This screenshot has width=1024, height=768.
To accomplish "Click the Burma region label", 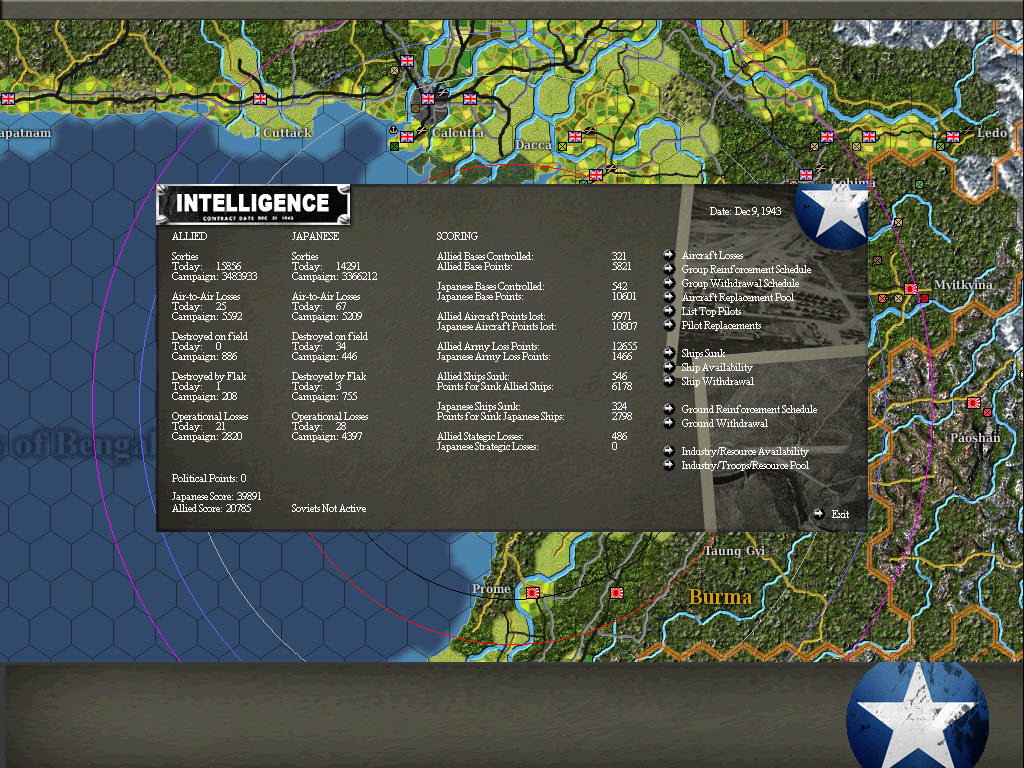I will (x=720, y=596).
